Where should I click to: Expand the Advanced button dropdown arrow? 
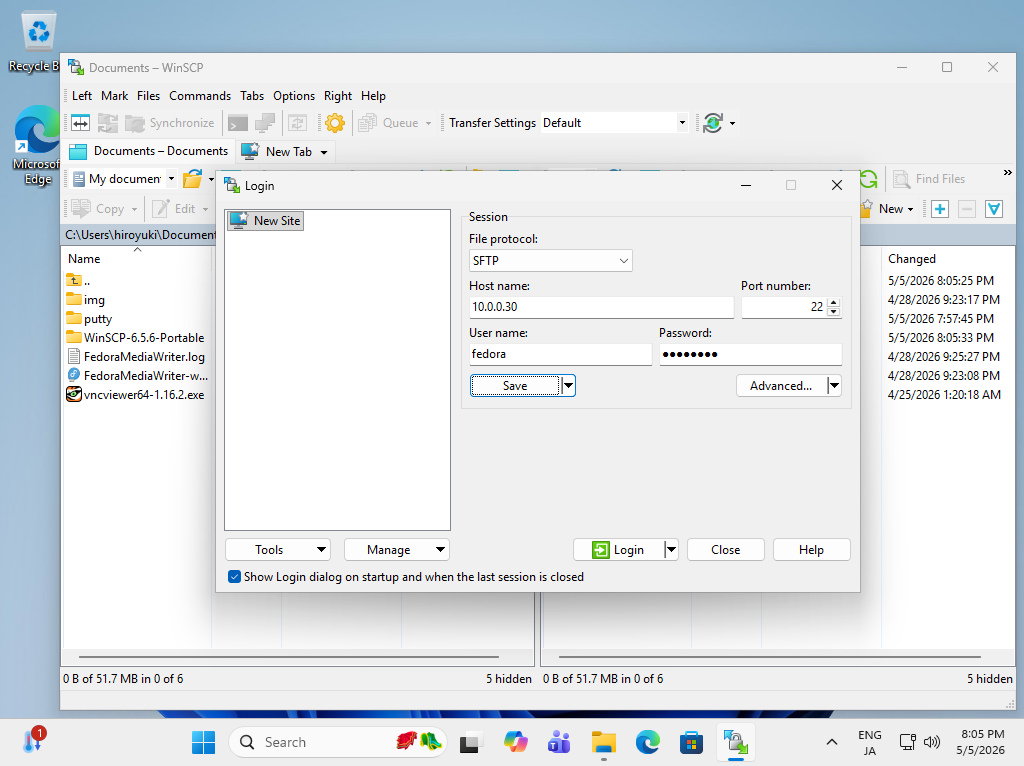834,386
